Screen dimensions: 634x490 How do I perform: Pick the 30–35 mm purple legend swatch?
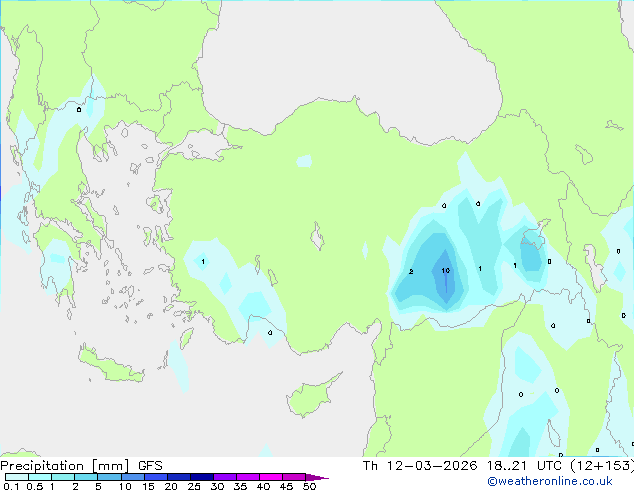tap(224, 477)
